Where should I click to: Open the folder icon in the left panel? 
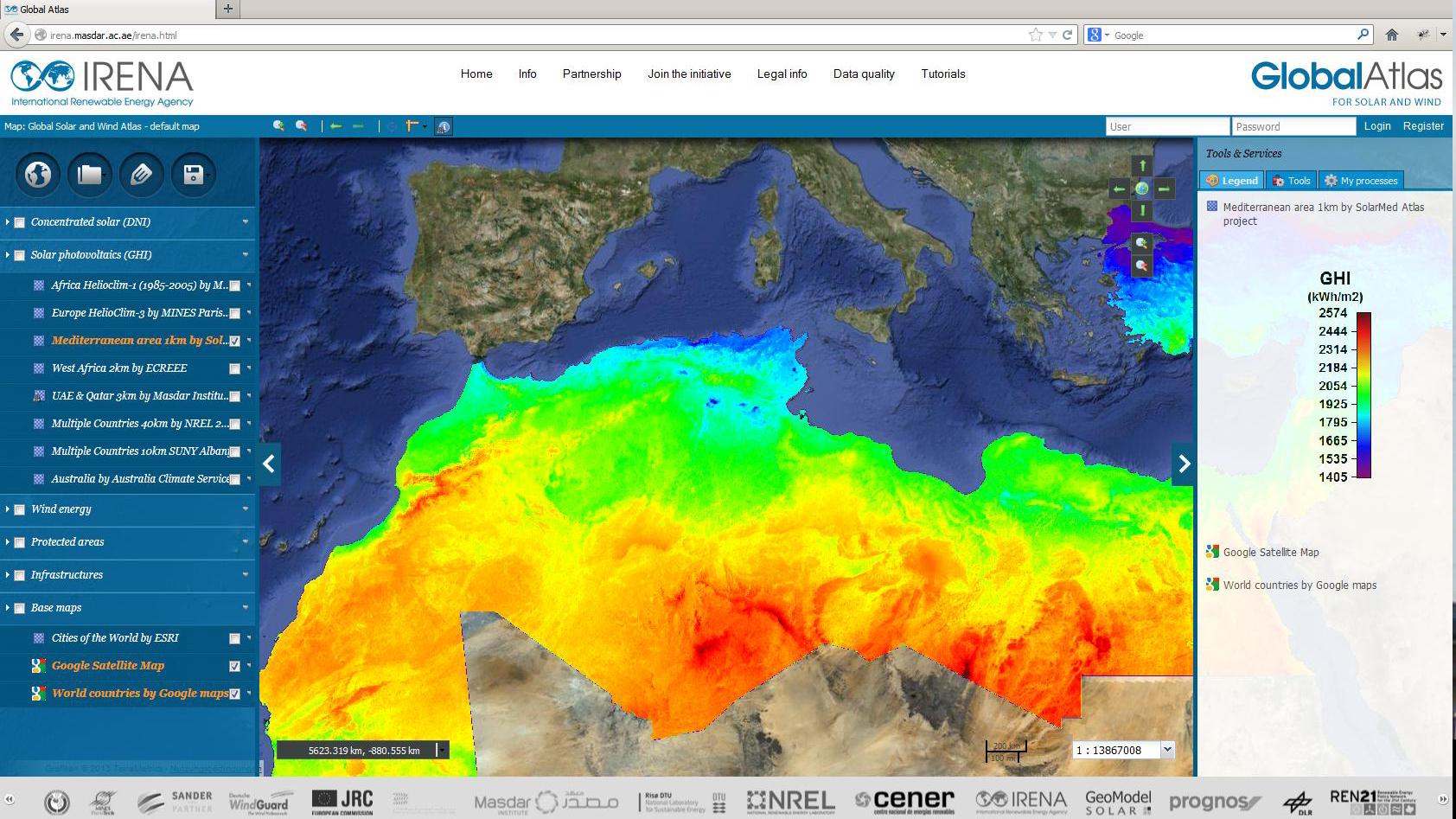click(89, 174)
